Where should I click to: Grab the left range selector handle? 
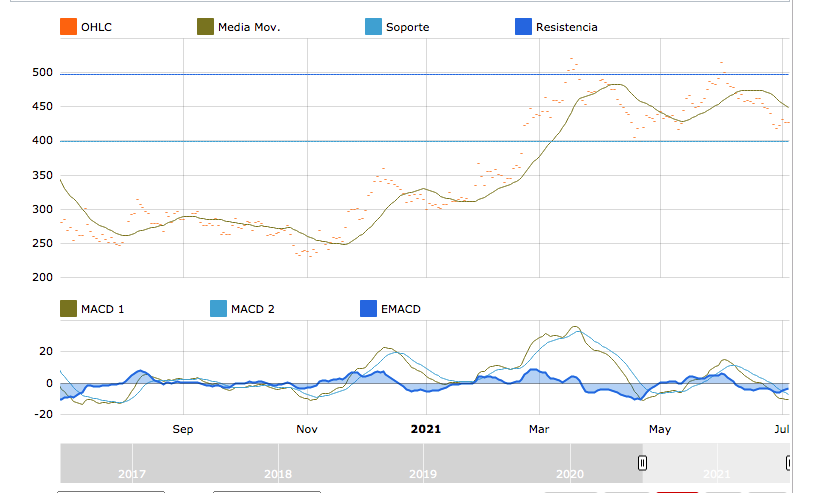pos(643,463)
